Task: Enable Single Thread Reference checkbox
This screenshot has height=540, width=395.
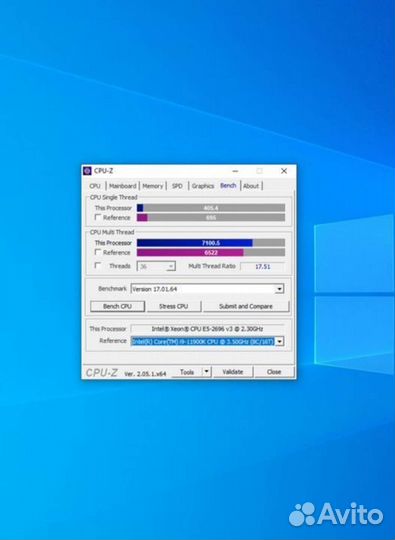Action: 98,217
